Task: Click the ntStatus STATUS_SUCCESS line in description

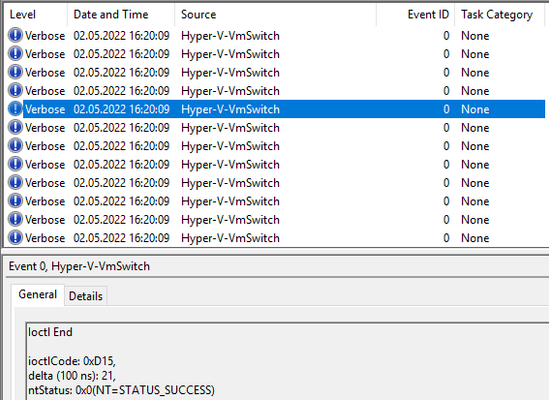Action: [121, 390]
